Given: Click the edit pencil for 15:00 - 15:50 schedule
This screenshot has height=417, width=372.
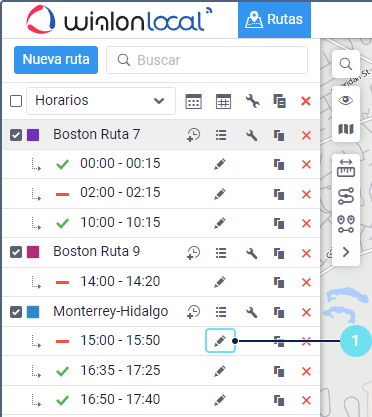Looking at the screenshot, I should point(220,341).
